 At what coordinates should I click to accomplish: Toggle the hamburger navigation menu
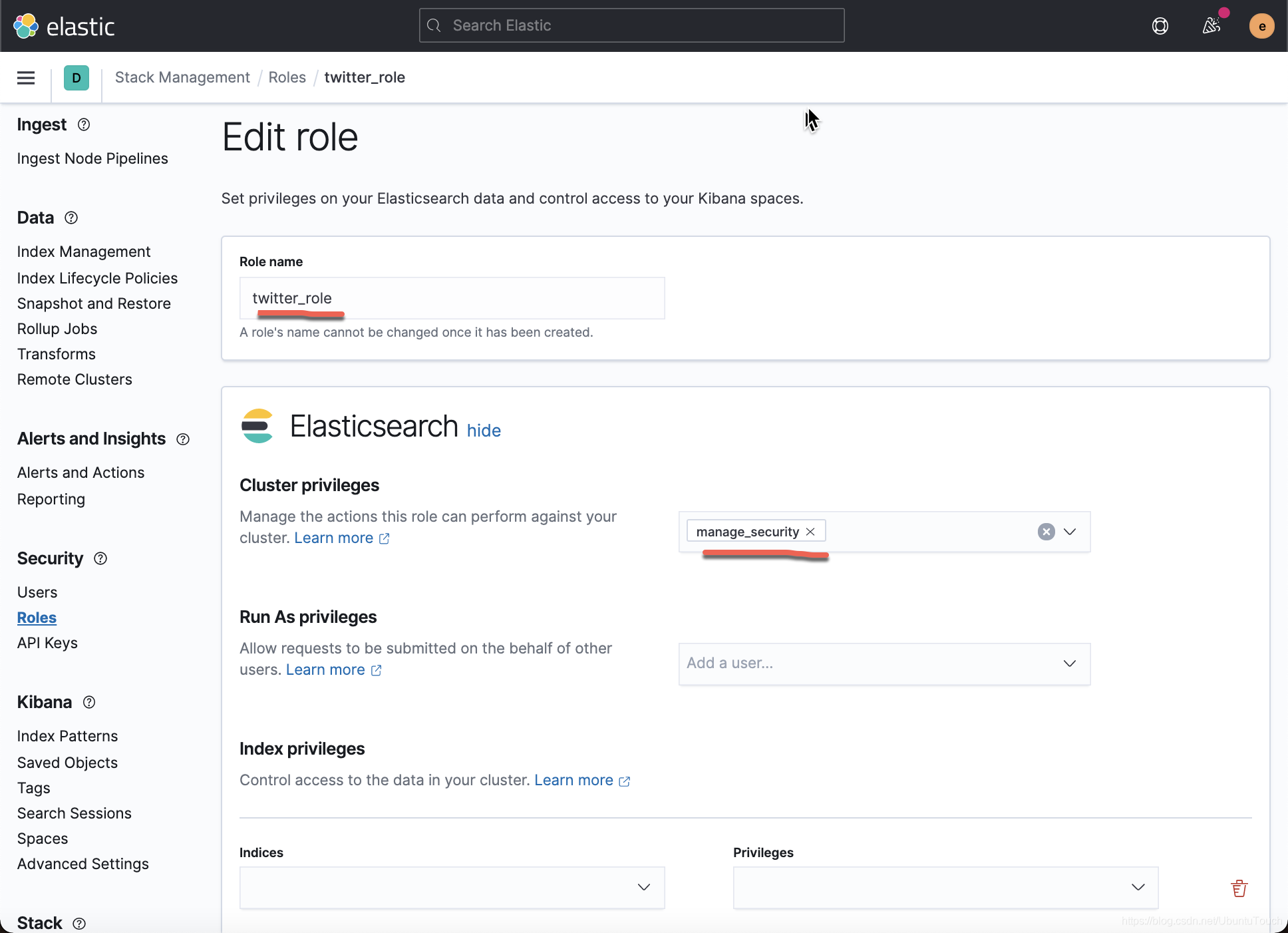click(x=26, y=78)
